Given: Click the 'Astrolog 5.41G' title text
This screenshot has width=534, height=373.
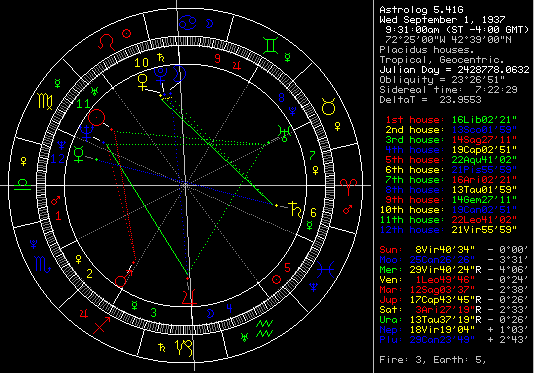Looking at the screenshot, I should pos(421,10).
